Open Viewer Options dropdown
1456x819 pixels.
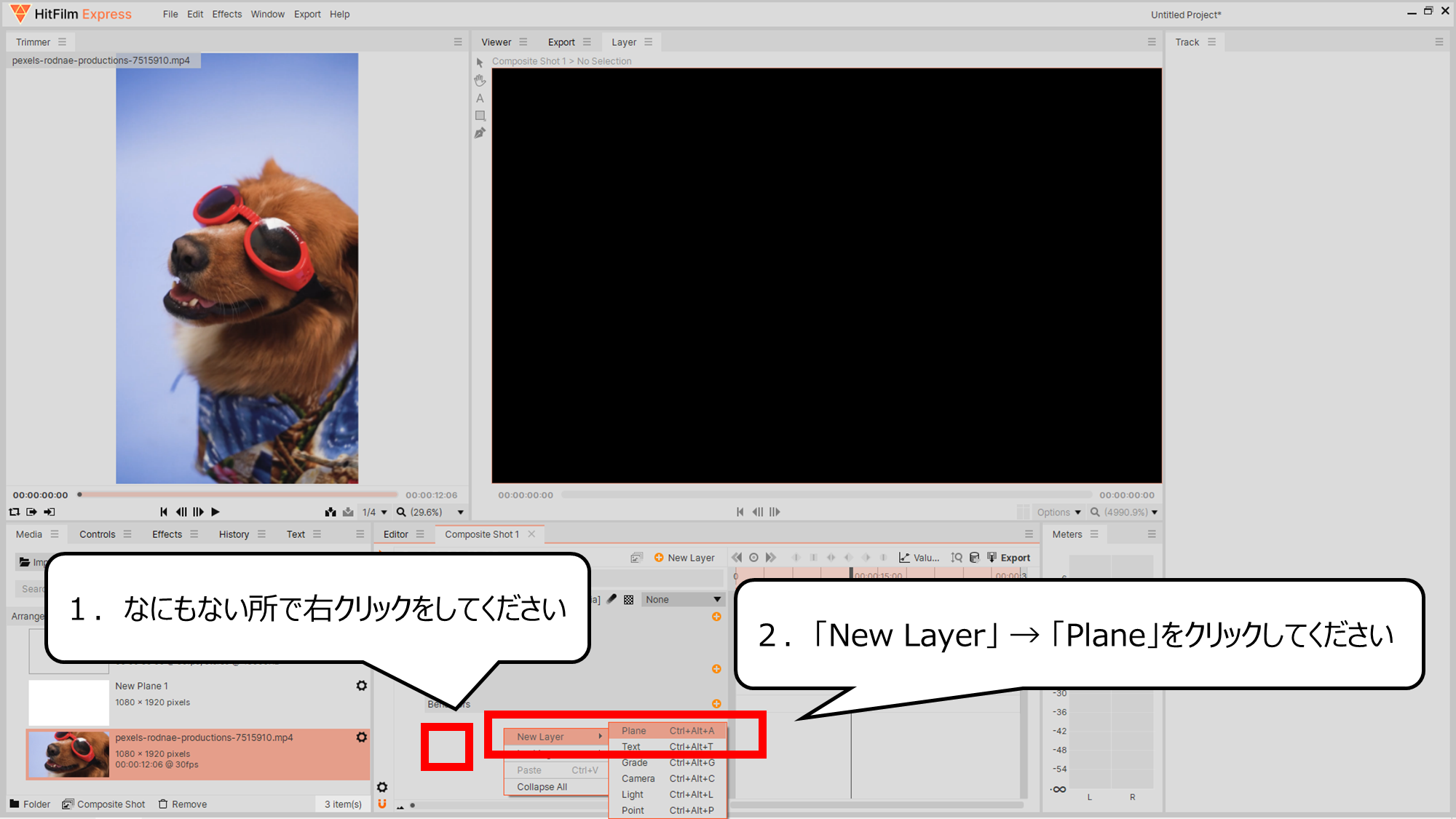(1059, 512)
